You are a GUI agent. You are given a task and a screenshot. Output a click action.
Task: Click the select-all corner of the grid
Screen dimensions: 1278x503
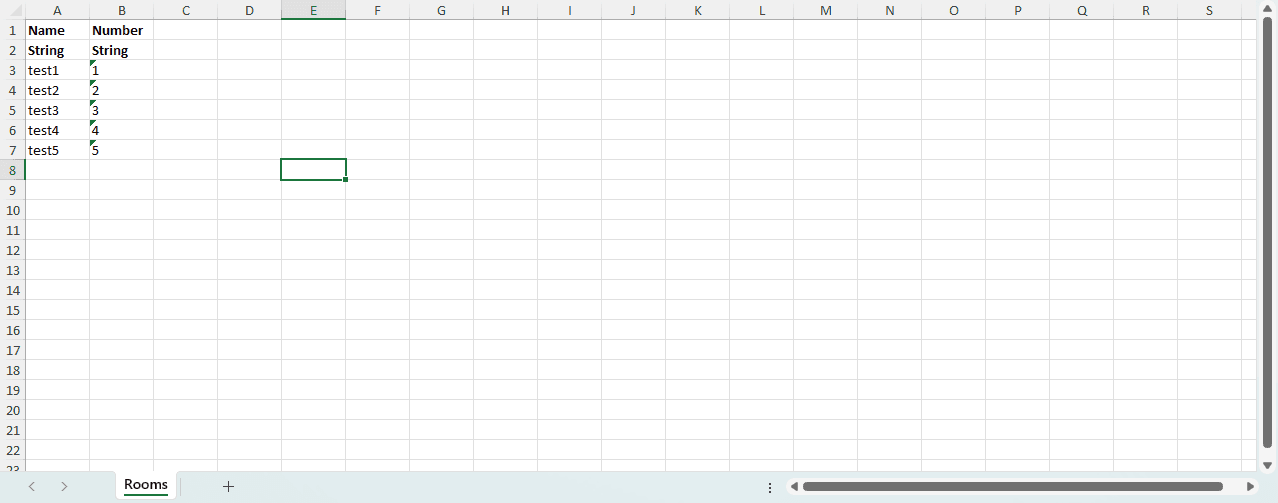tap(12, 10)
